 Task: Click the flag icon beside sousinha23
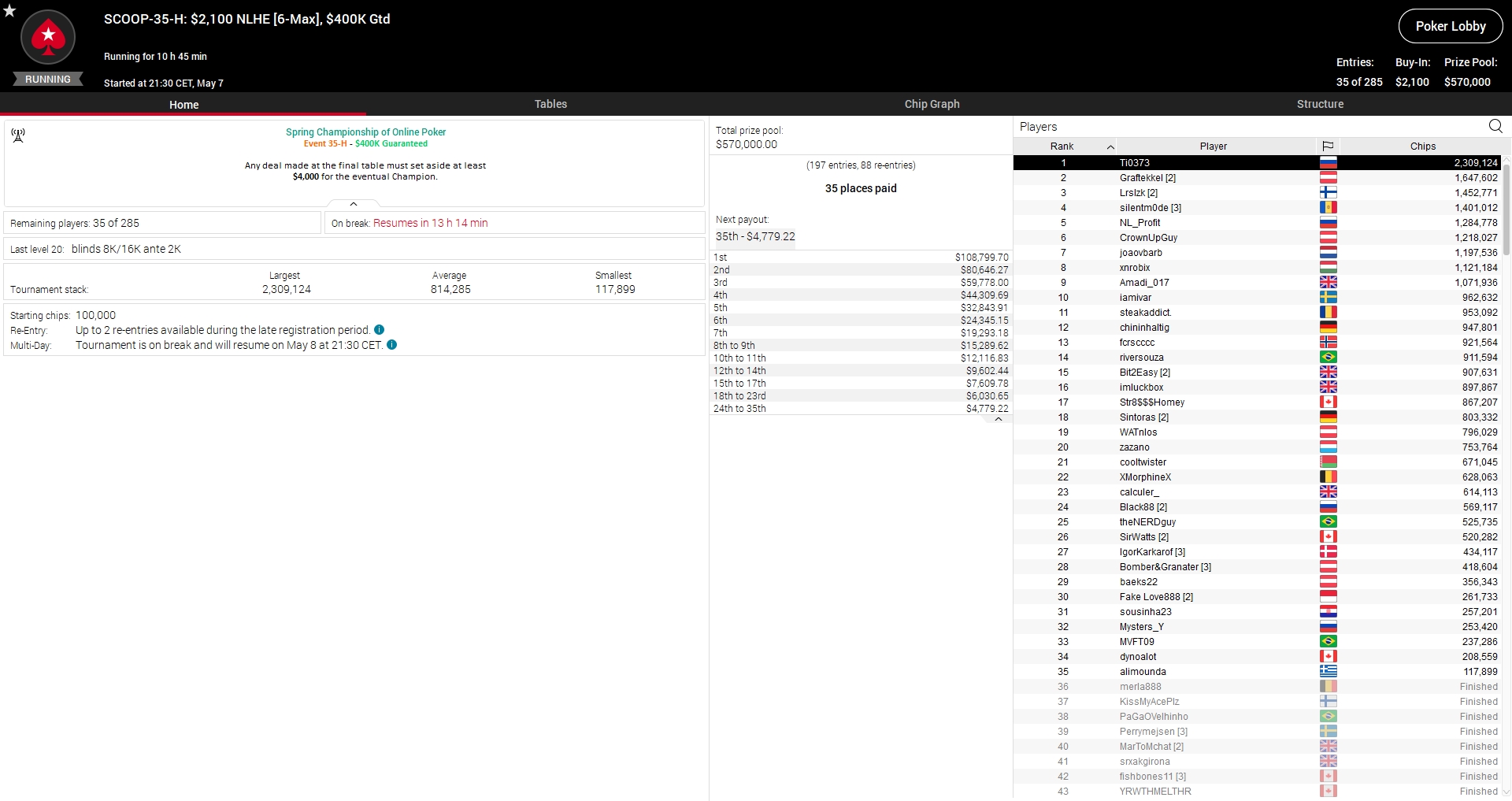click(x=1328, y=612)
